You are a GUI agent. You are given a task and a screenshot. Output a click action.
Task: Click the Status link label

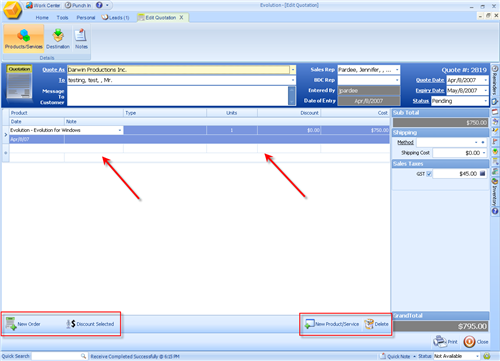(x=421, y=101)
